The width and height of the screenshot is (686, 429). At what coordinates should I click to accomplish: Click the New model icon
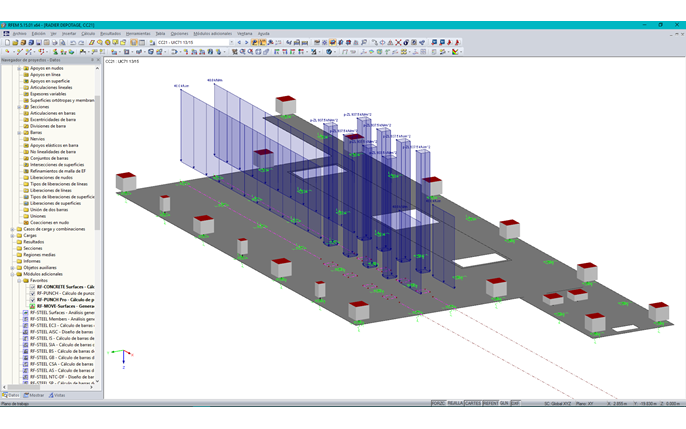click(7, 42)
